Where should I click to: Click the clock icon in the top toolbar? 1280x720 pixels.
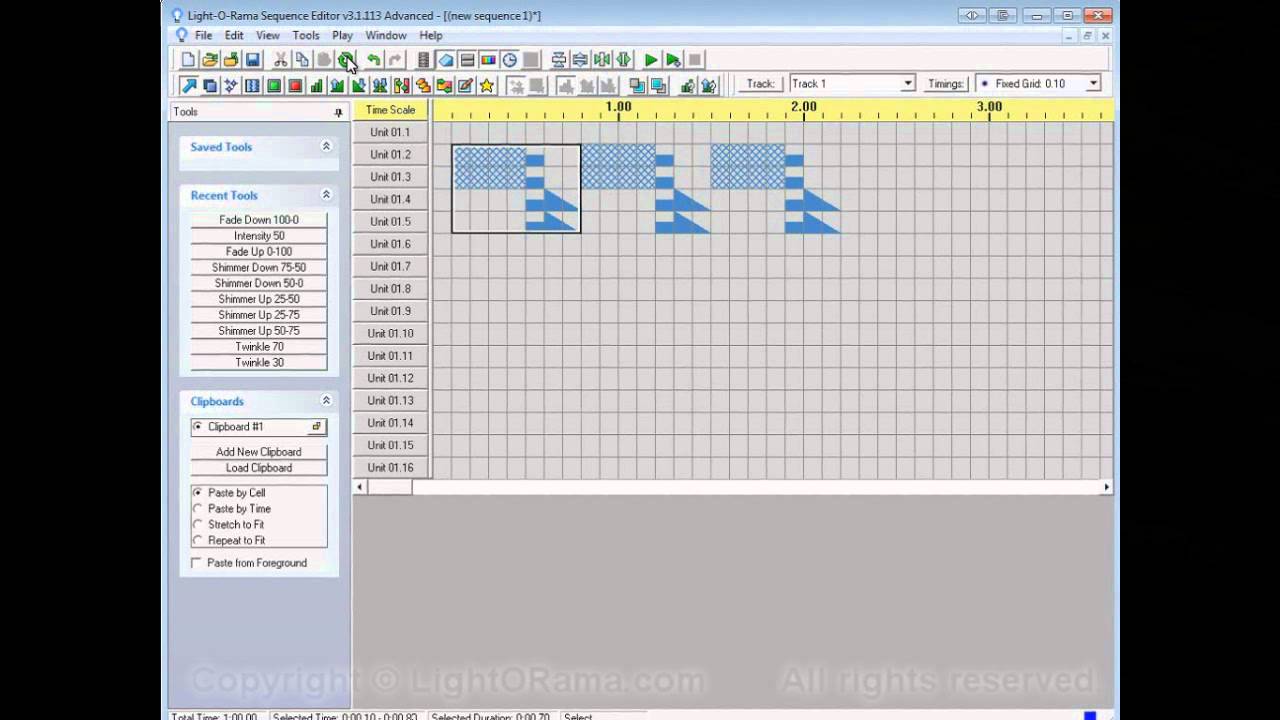click(510, 60)
